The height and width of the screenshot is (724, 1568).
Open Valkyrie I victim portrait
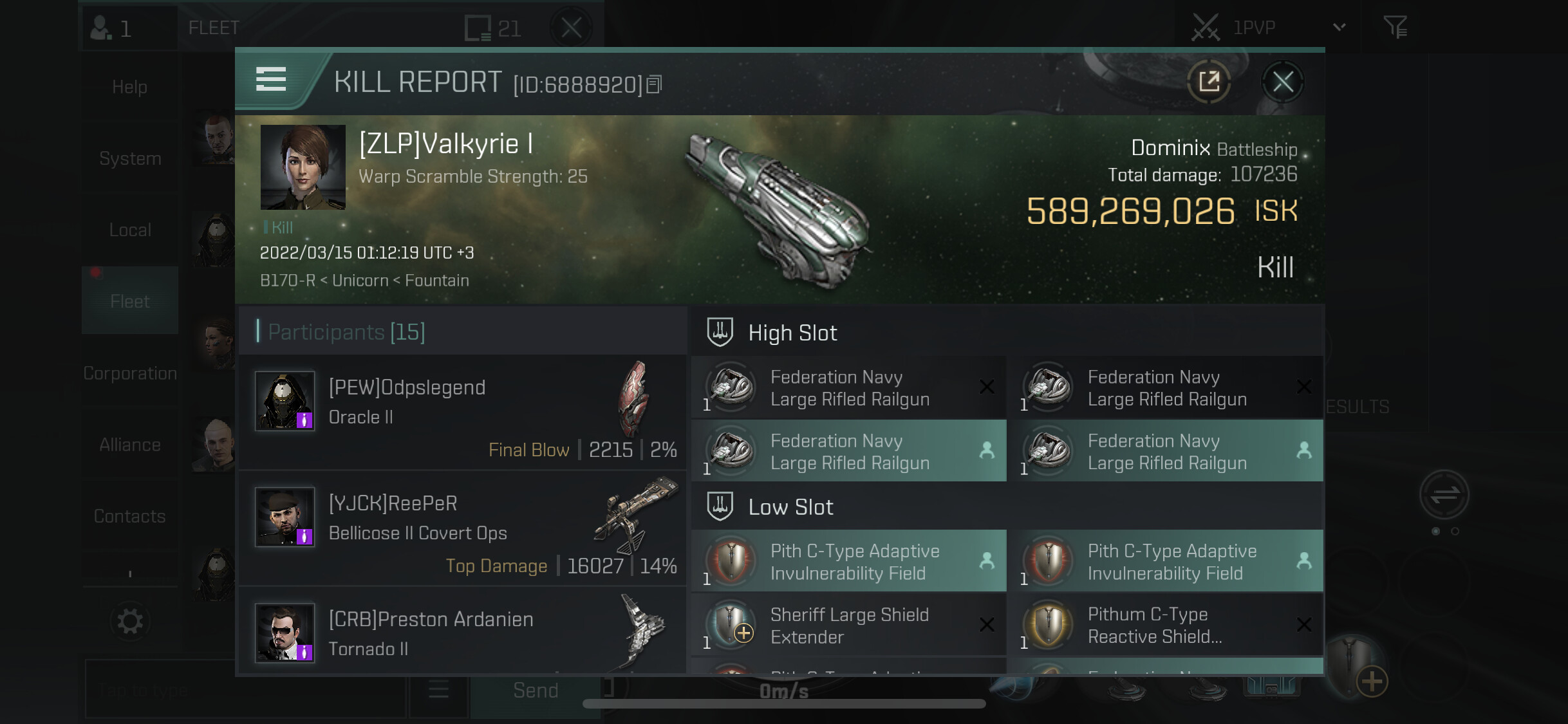pyautogui.click(x=303, y=167)
